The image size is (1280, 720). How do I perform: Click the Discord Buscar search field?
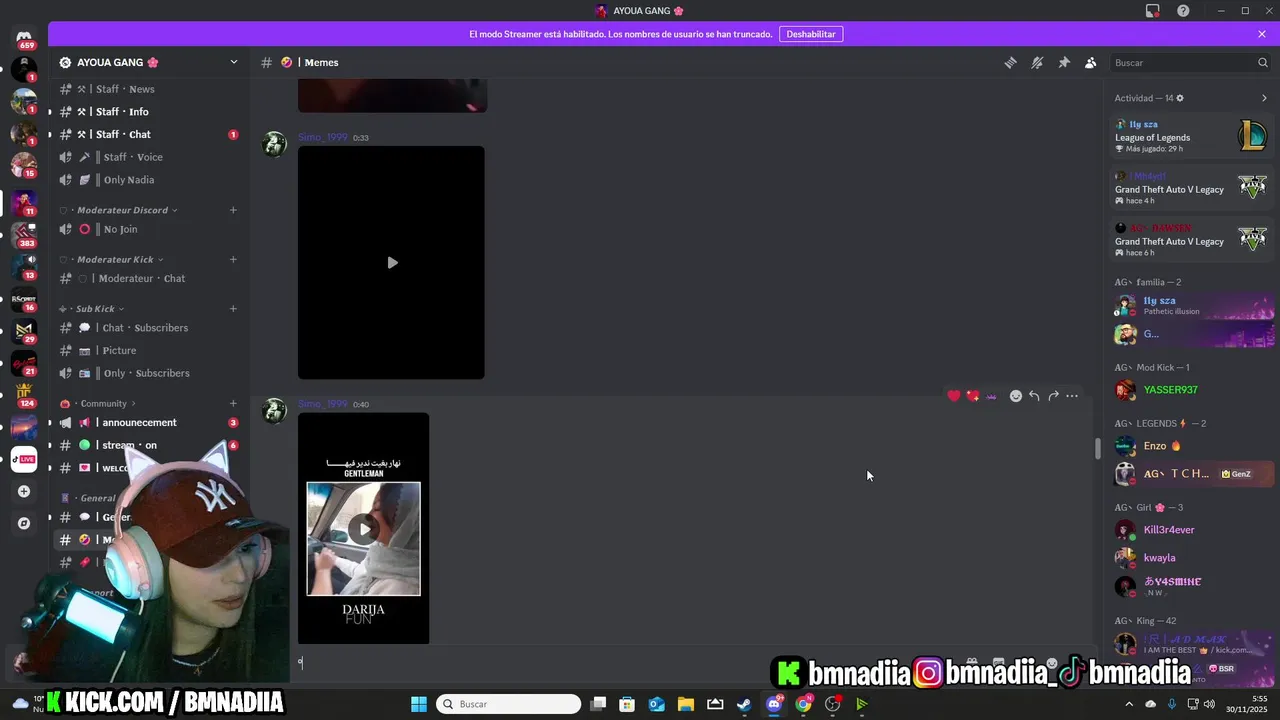pos(1190,62)
